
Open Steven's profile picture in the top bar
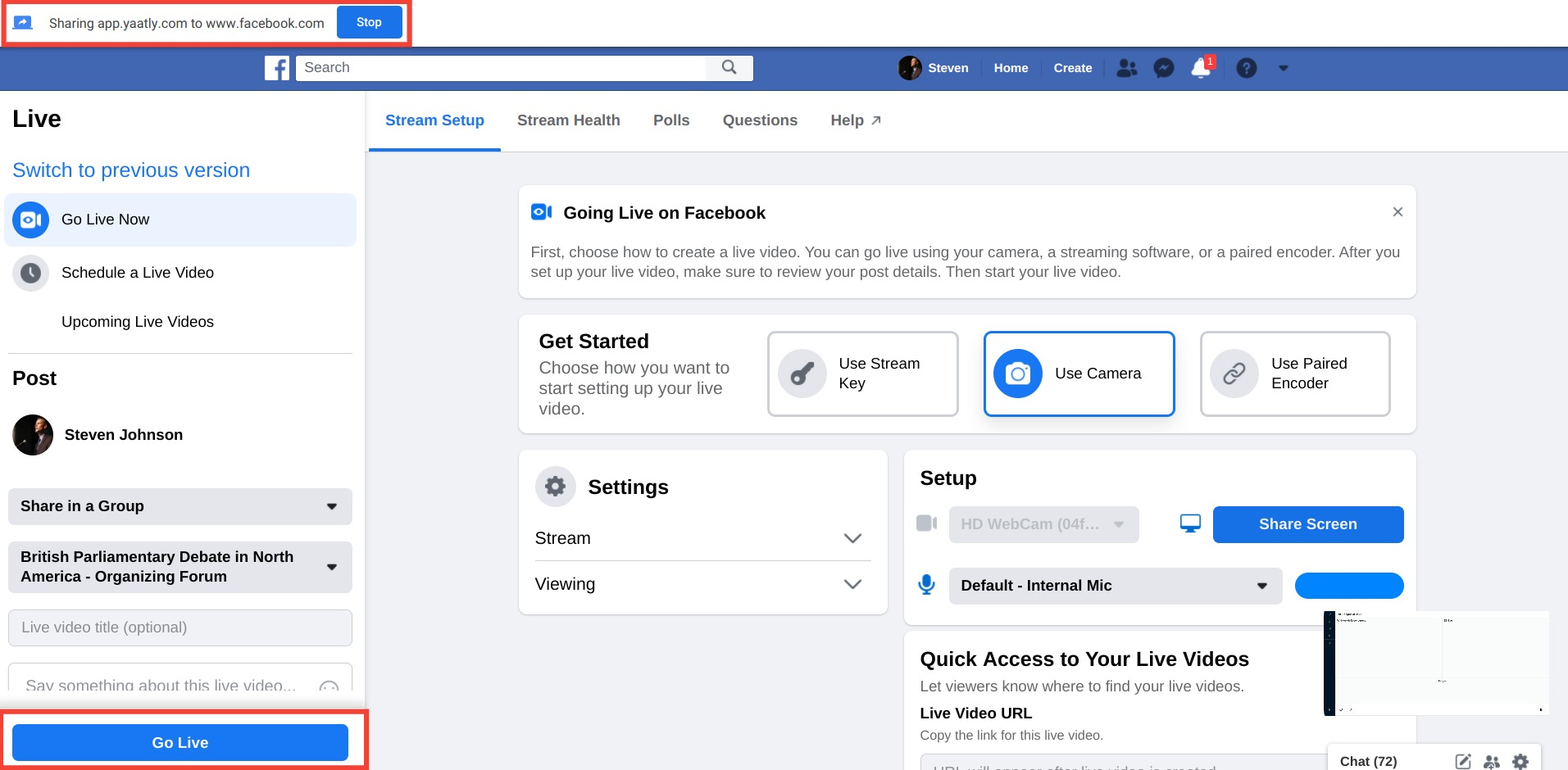tap(910, 68)
